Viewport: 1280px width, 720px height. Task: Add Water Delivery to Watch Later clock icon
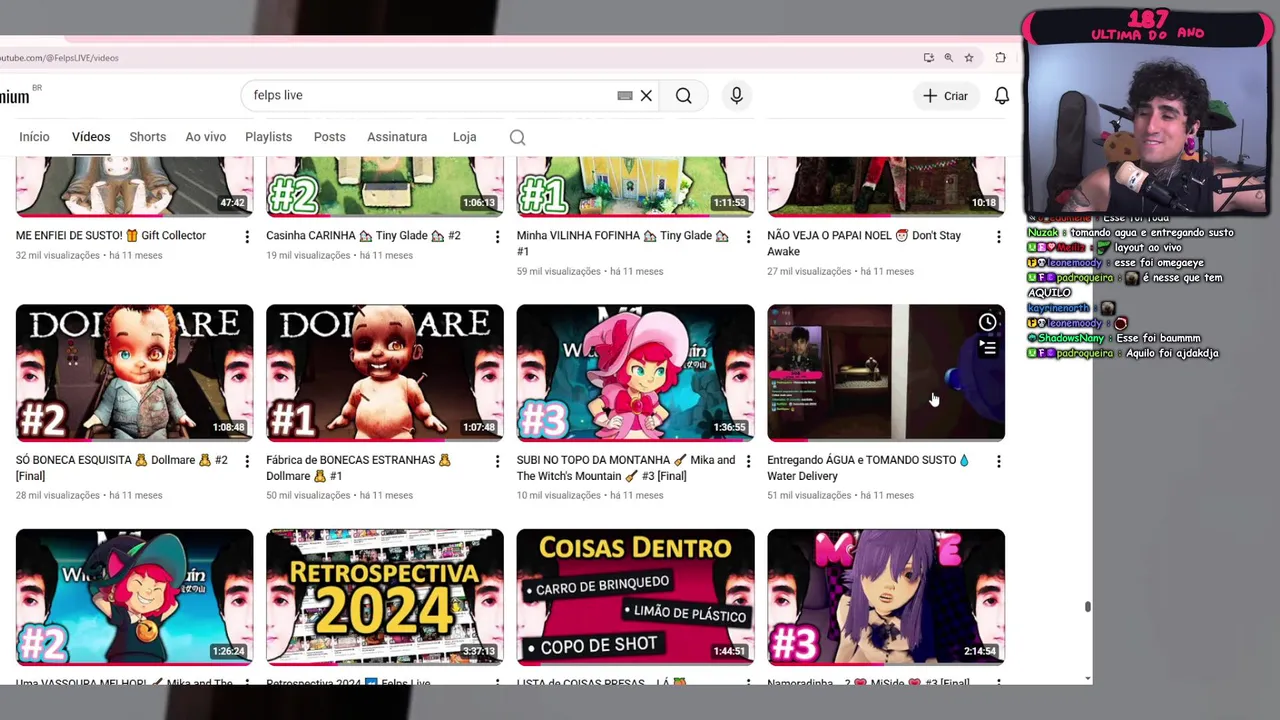pos(987,322)
